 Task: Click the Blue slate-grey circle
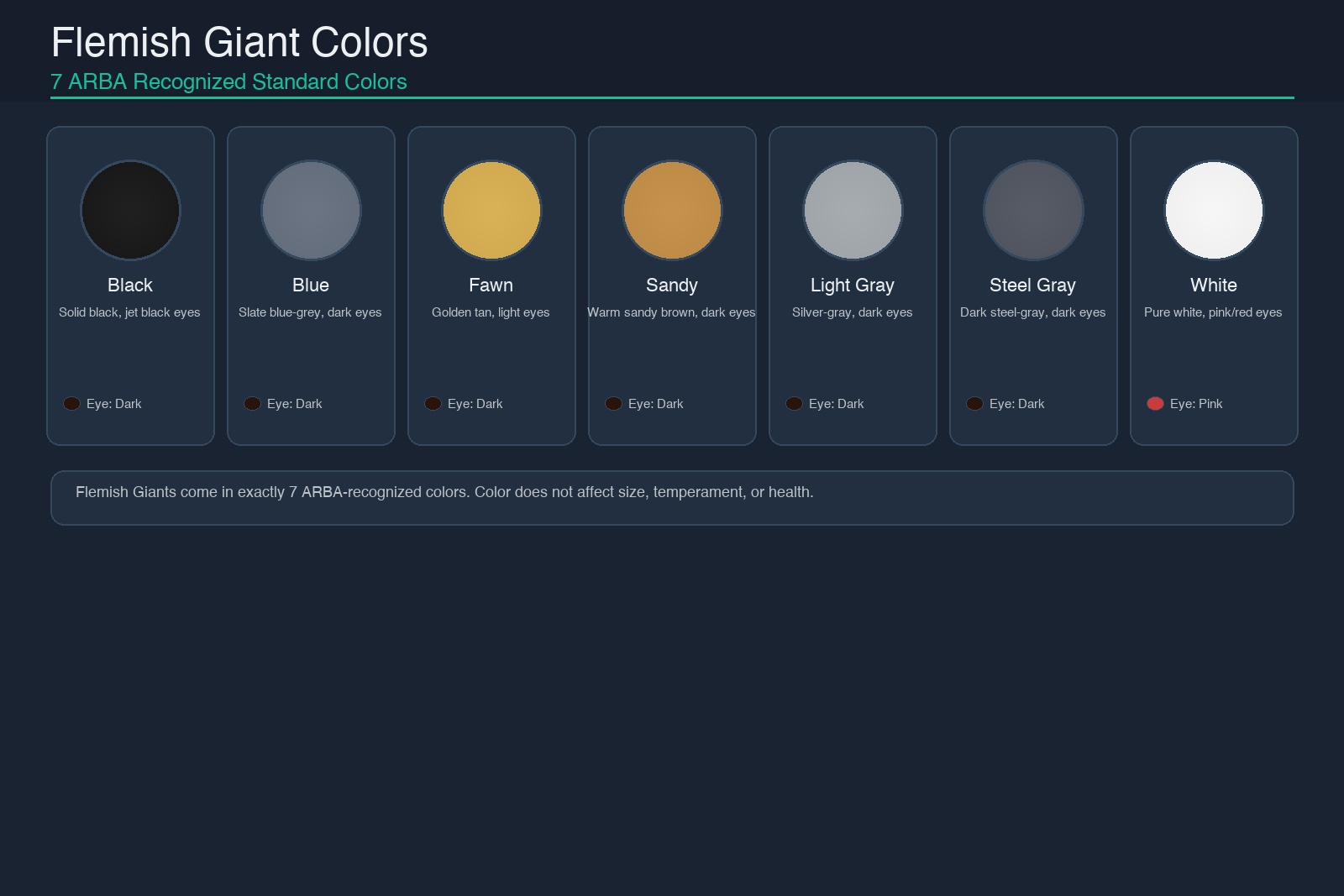click(x=311, y=210)
